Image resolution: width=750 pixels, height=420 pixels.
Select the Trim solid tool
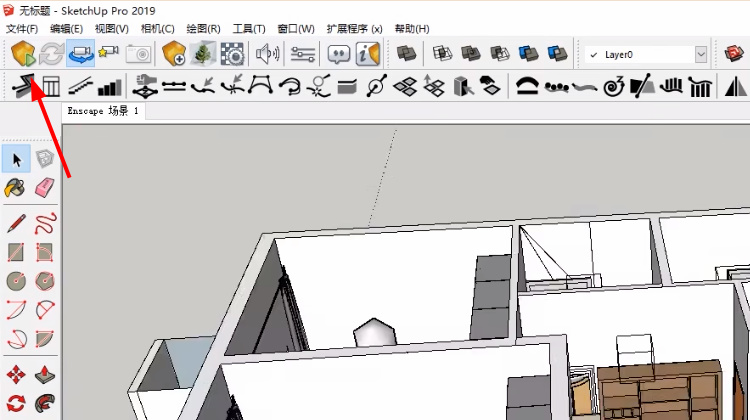[529, 54]
